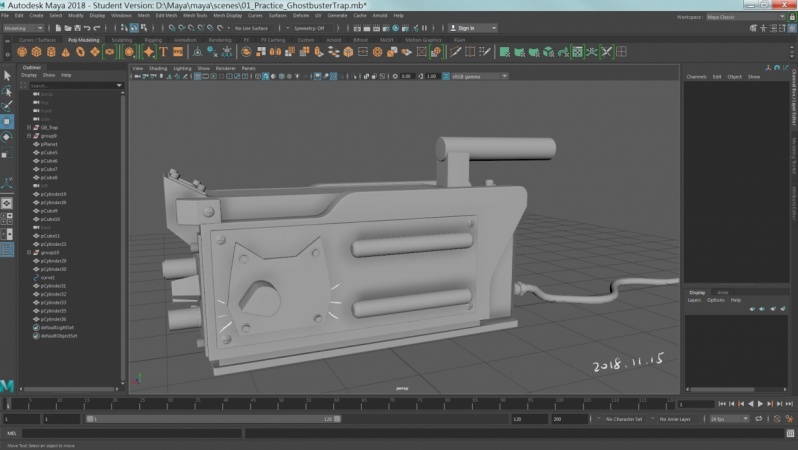Click the Save scene icon in the status line

click(77, 28)
